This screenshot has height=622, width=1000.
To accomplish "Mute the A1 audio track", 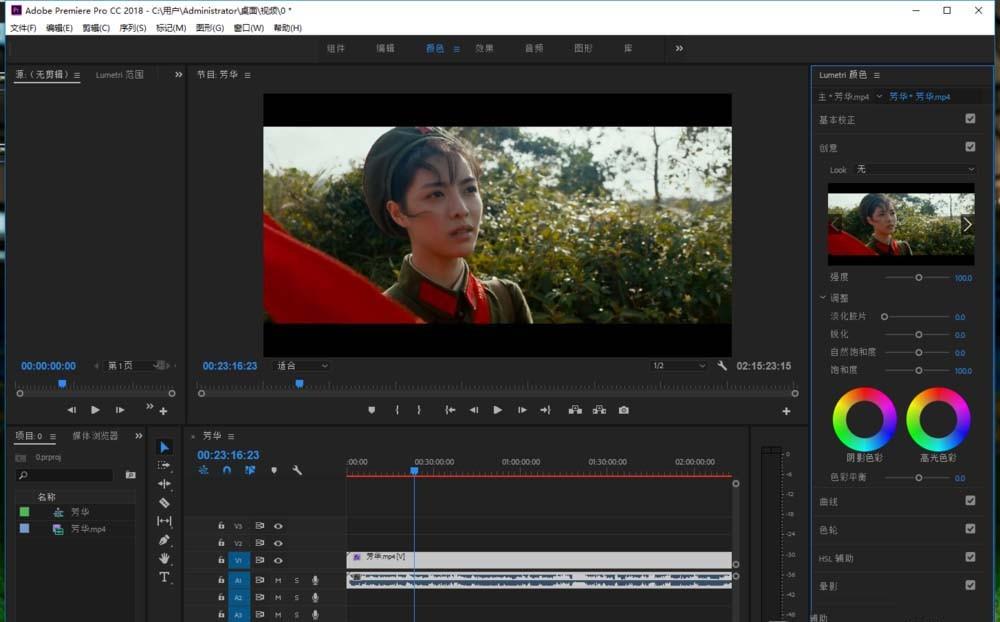I will (277, 579).
